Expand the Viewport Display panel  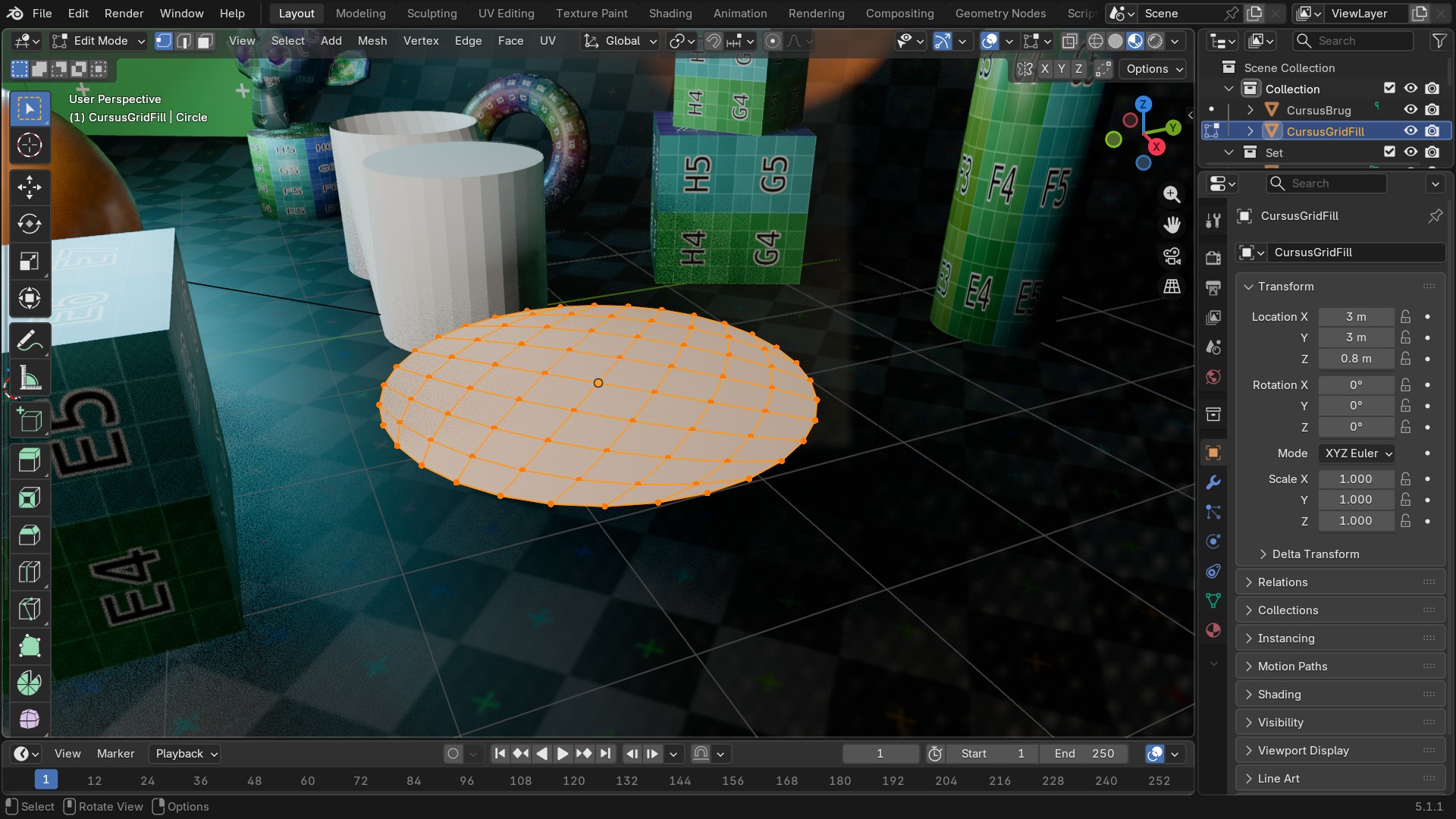point(1341,751)
